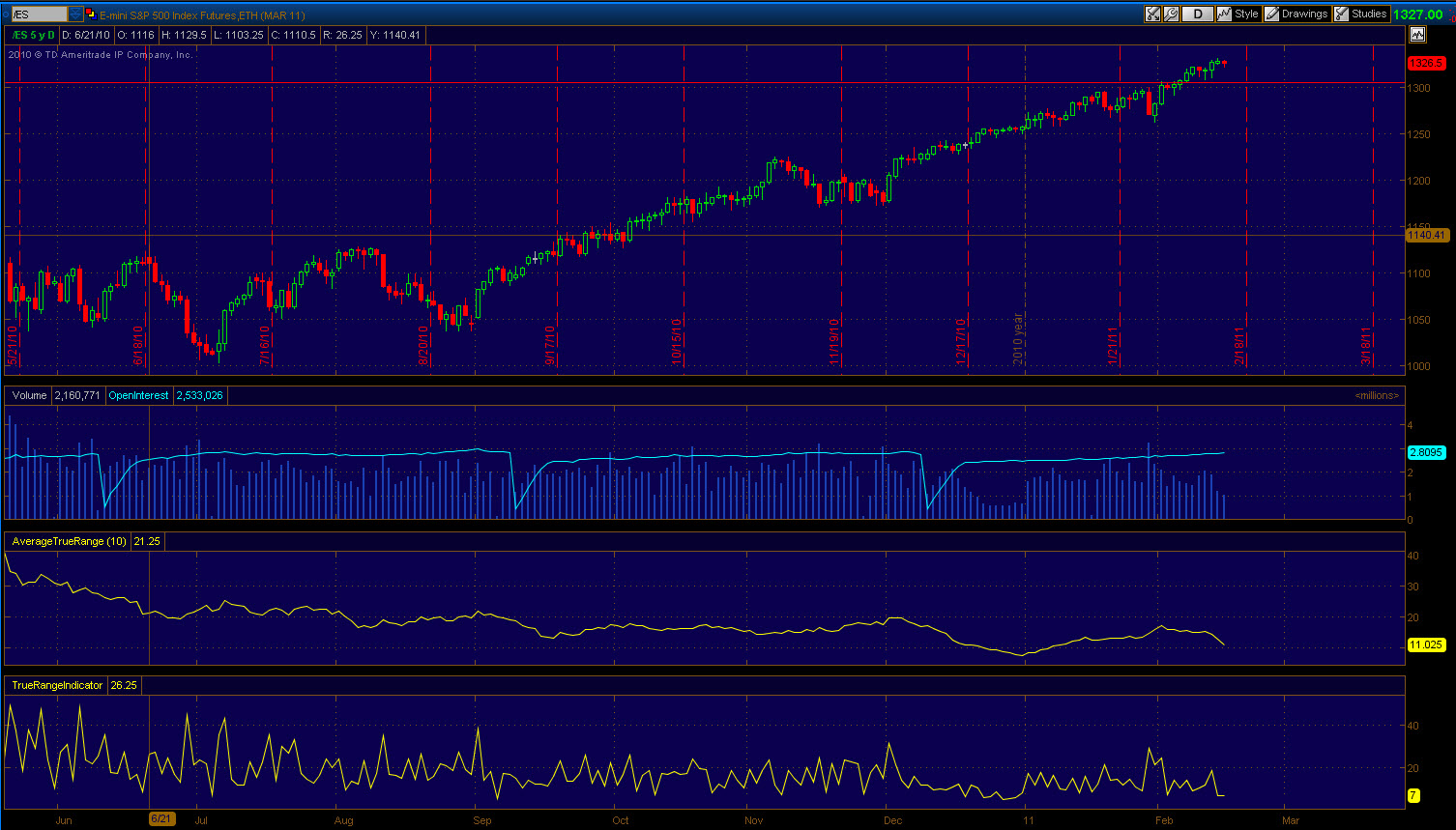This screenshot has width=1456, height=830.
Task: Open the Drawings menu
Action: tap(1296, 14)
